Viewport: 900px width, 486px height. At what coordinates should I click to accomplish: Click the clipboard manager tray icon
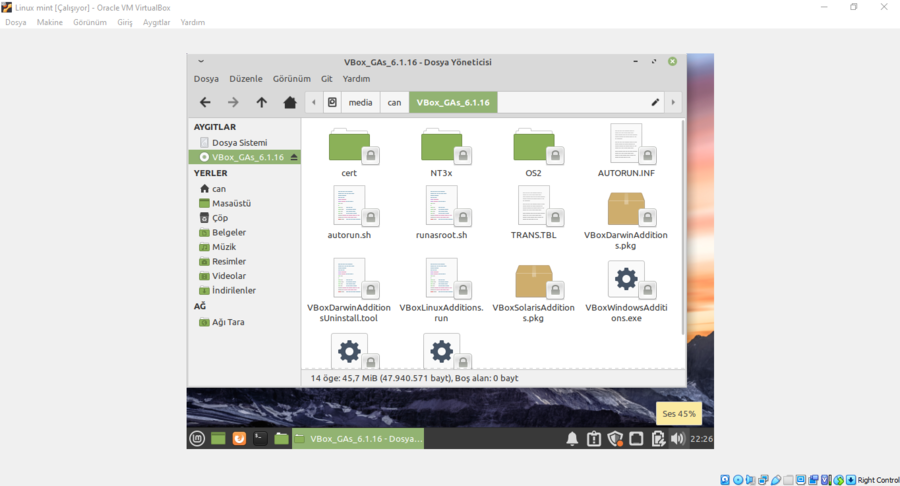594,439
